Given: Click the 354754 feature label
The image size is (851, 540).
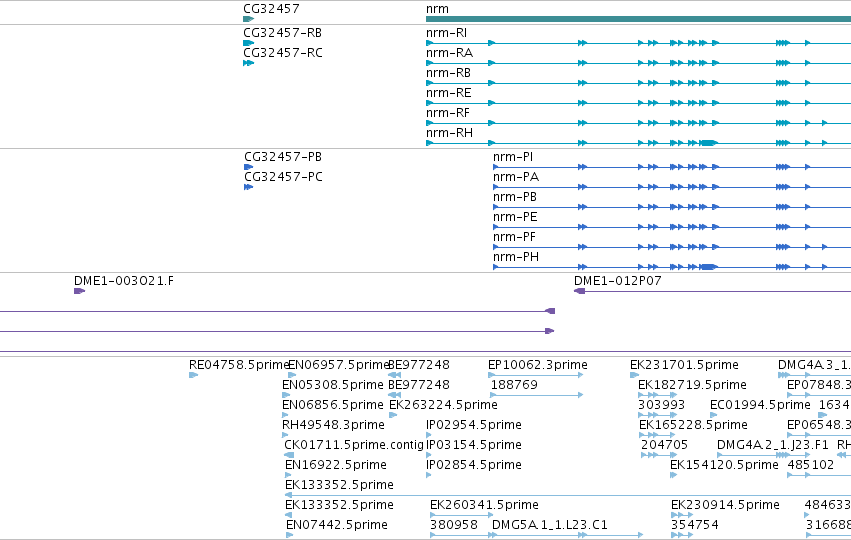Looking at the screenshot, I should click(695, 525).
